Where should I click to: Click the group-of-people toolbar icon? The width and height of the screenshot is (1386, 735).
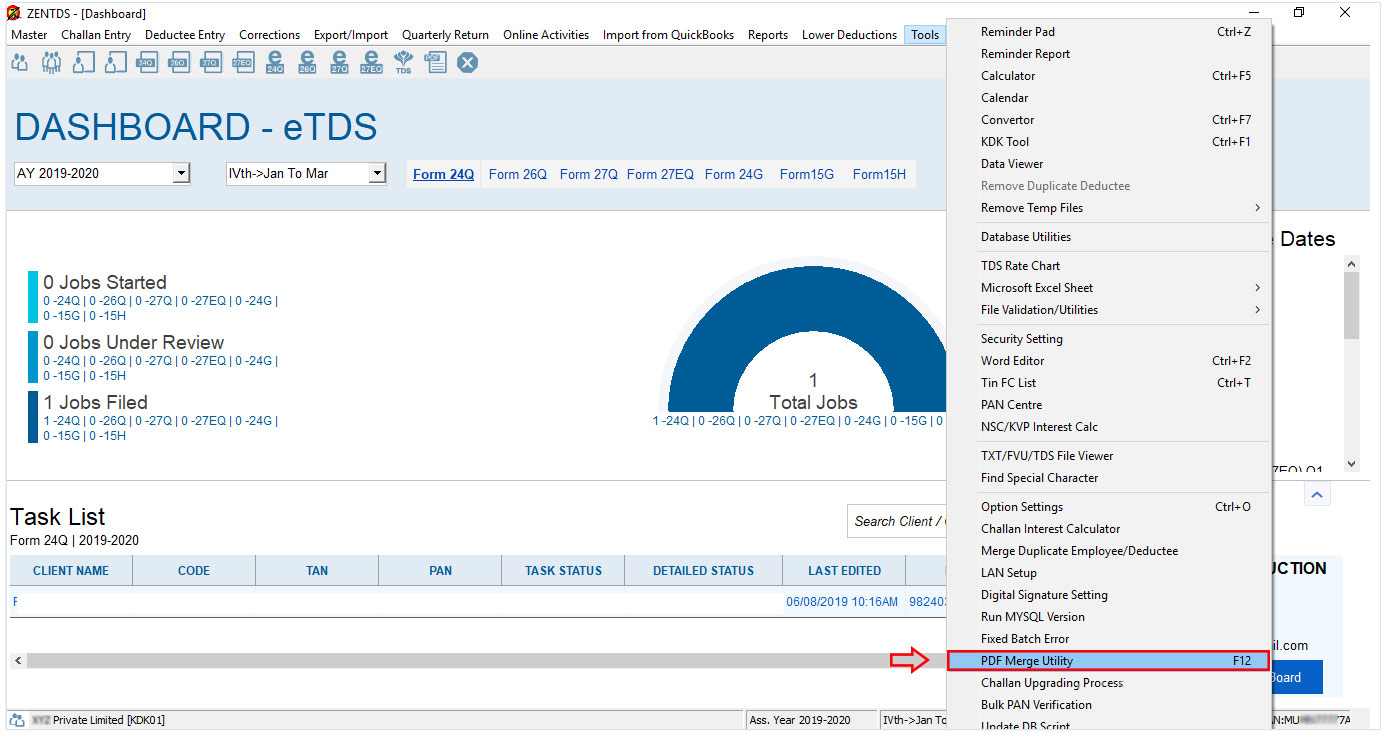click(51, 62)
